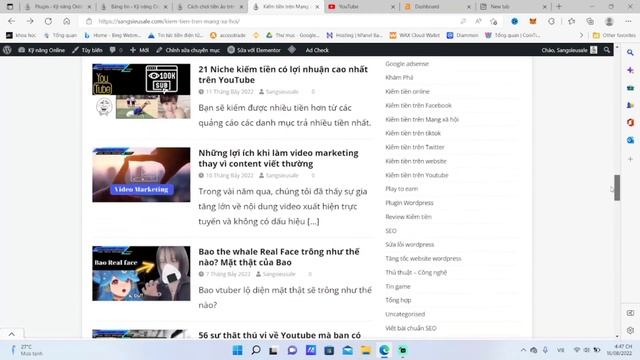Open Uncategorised category
Viewport: 640px width, 360px height.
pos(405,314)
